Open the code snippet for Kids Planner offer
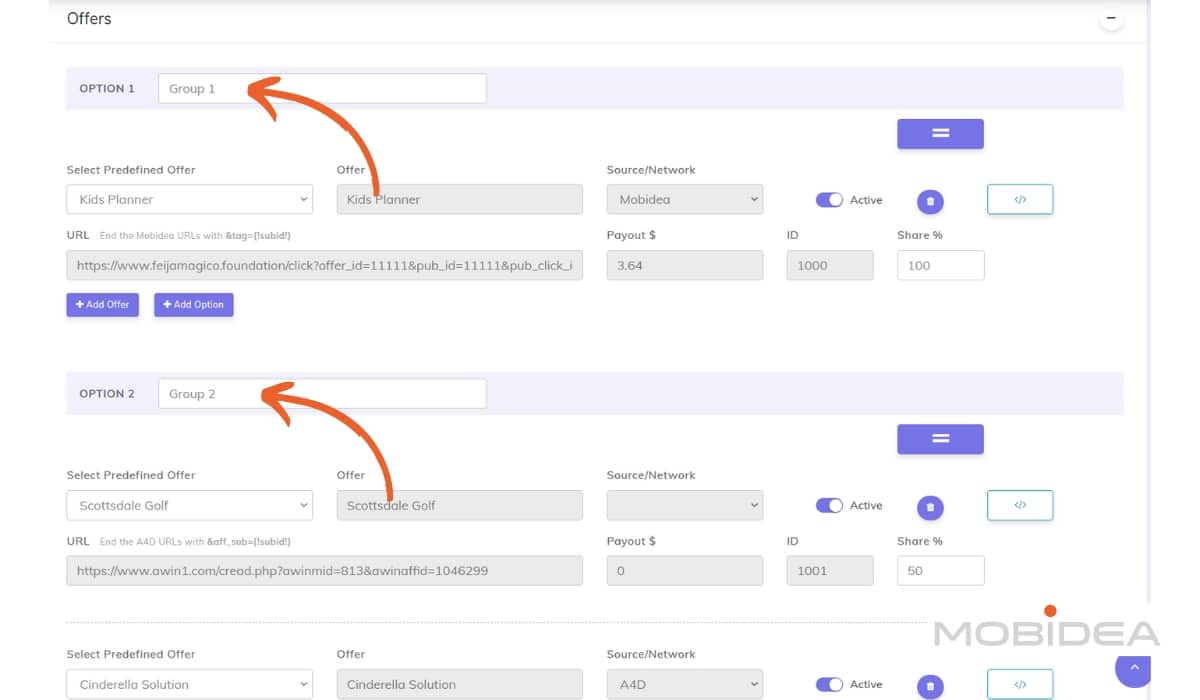Viewport: 1200px width, 700px height. (1020, 199)
